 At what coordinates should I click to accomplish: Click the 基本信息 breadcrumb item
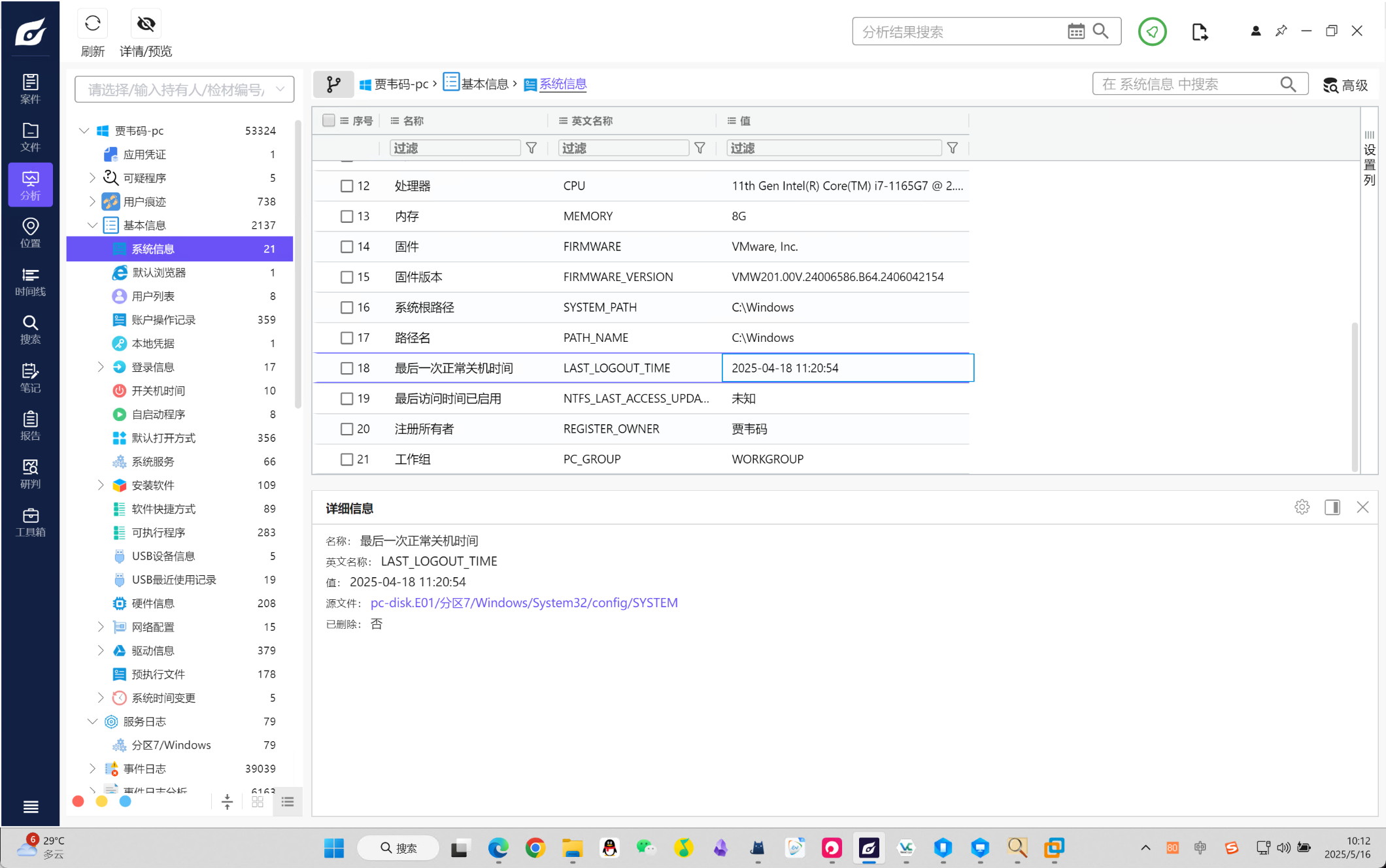coord(484,84)
